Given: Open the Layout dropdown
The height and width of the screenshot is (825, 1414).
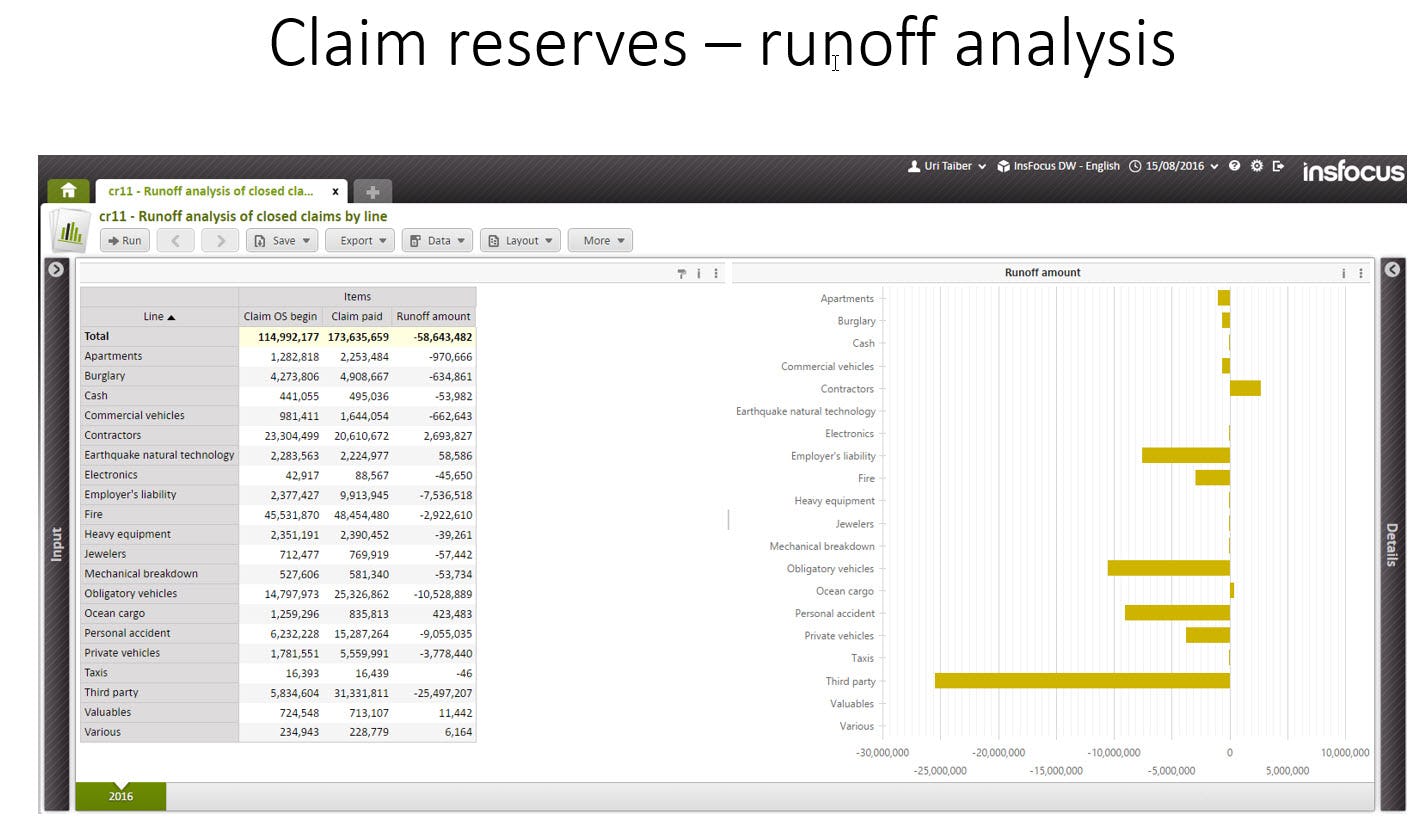Looking at the screenshot, I should point(520,240).
